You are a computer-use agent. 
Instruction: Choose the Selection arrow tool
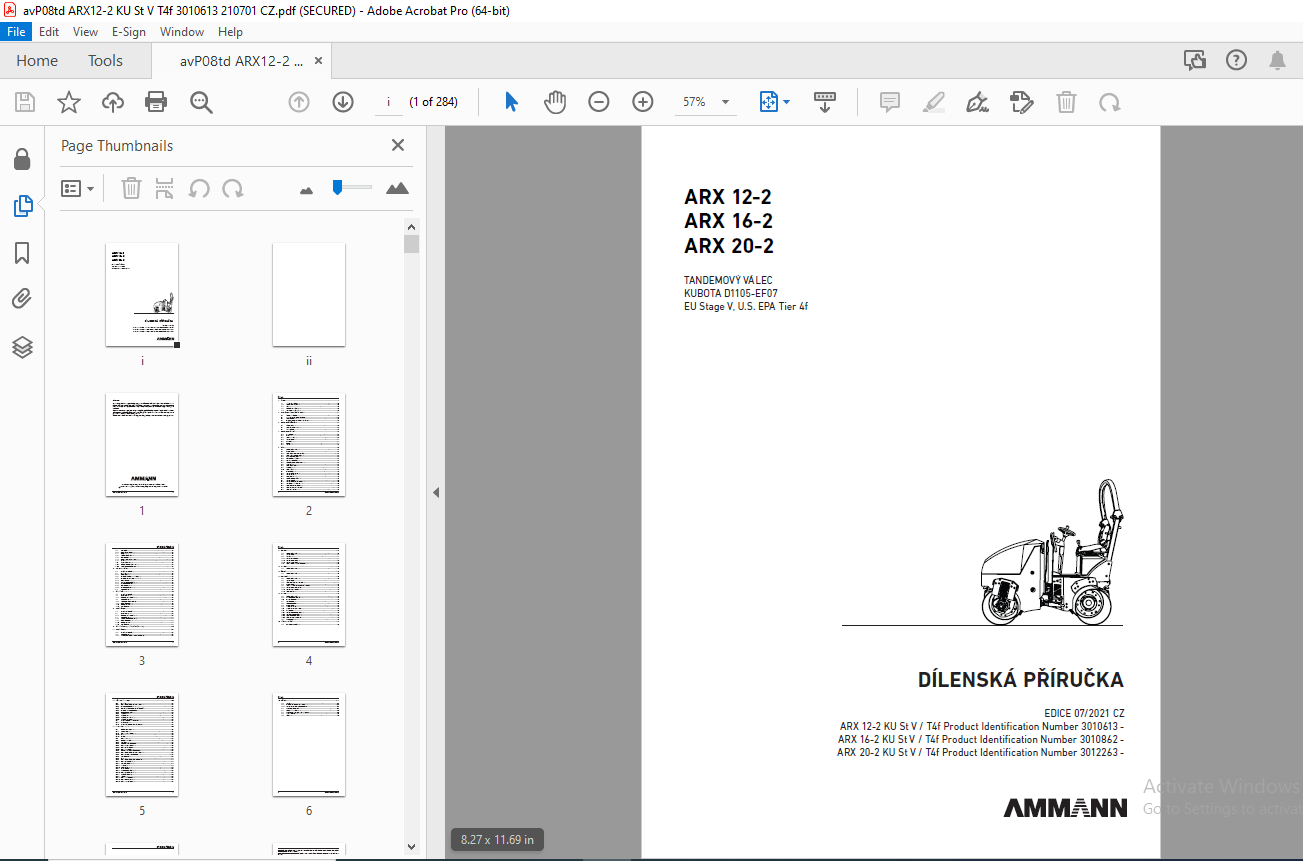click(511, 102)
